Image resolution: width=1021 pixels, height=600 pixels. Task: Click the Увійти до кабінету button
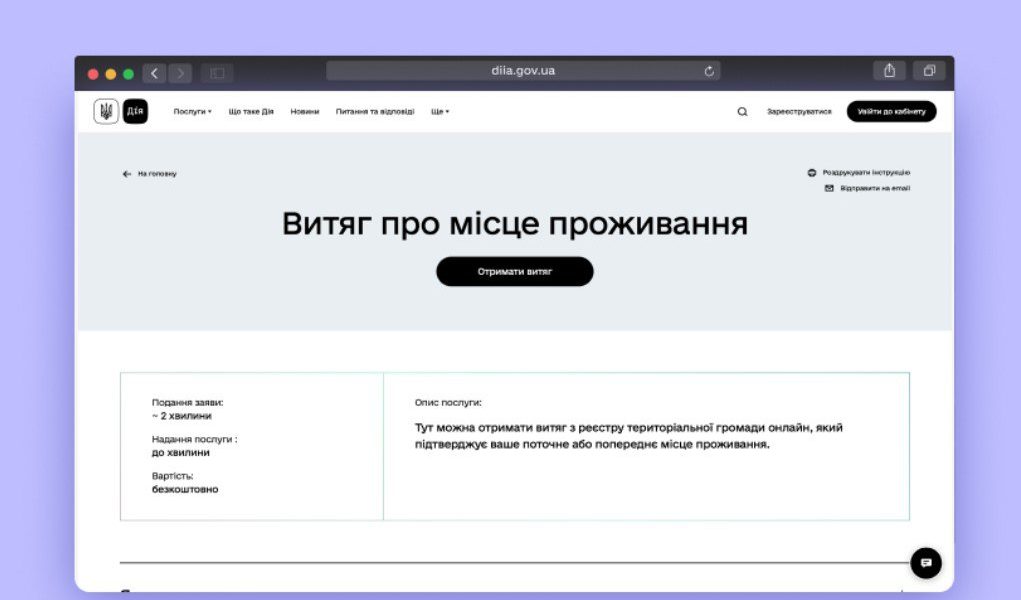click(893, 111)
